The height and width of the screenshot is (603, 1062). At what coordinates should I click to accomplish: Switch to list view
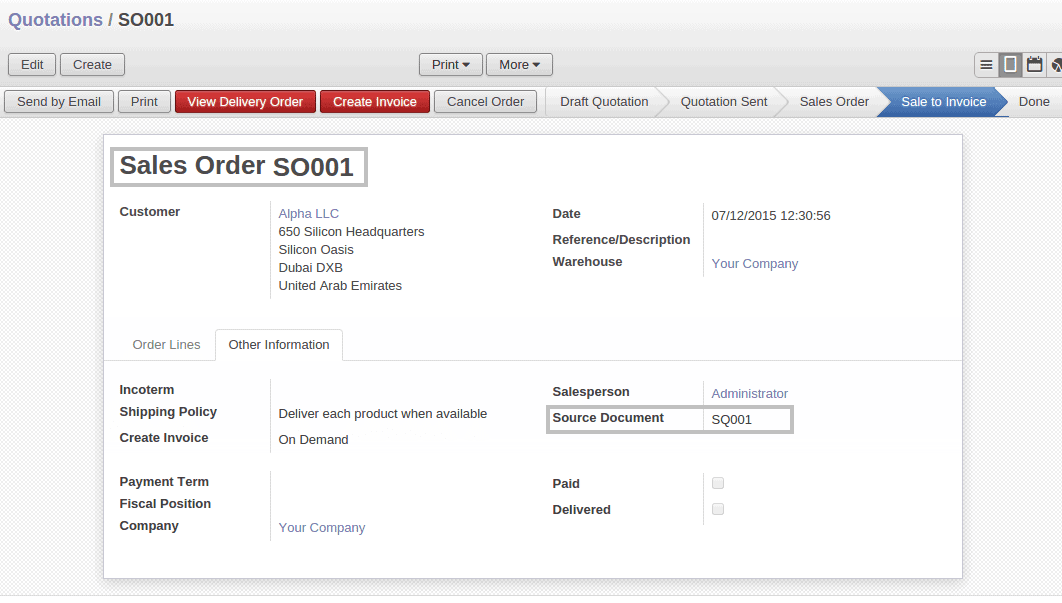coord(987,63)
